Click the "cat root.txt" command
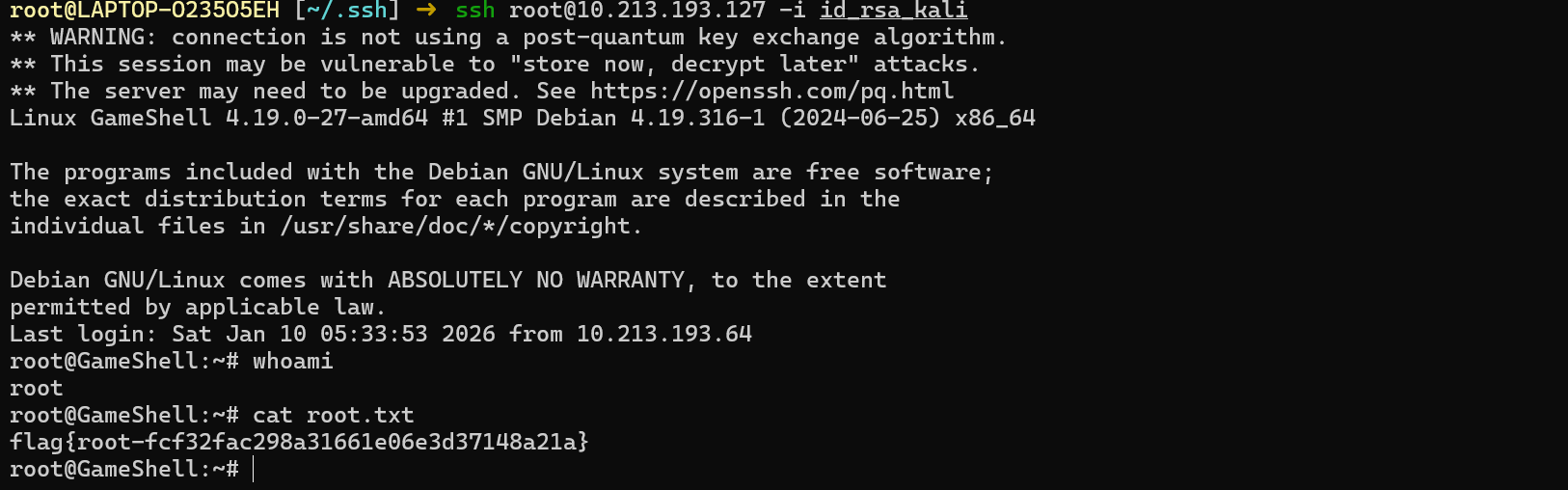 pyautogui.click(x=333, y=416)
